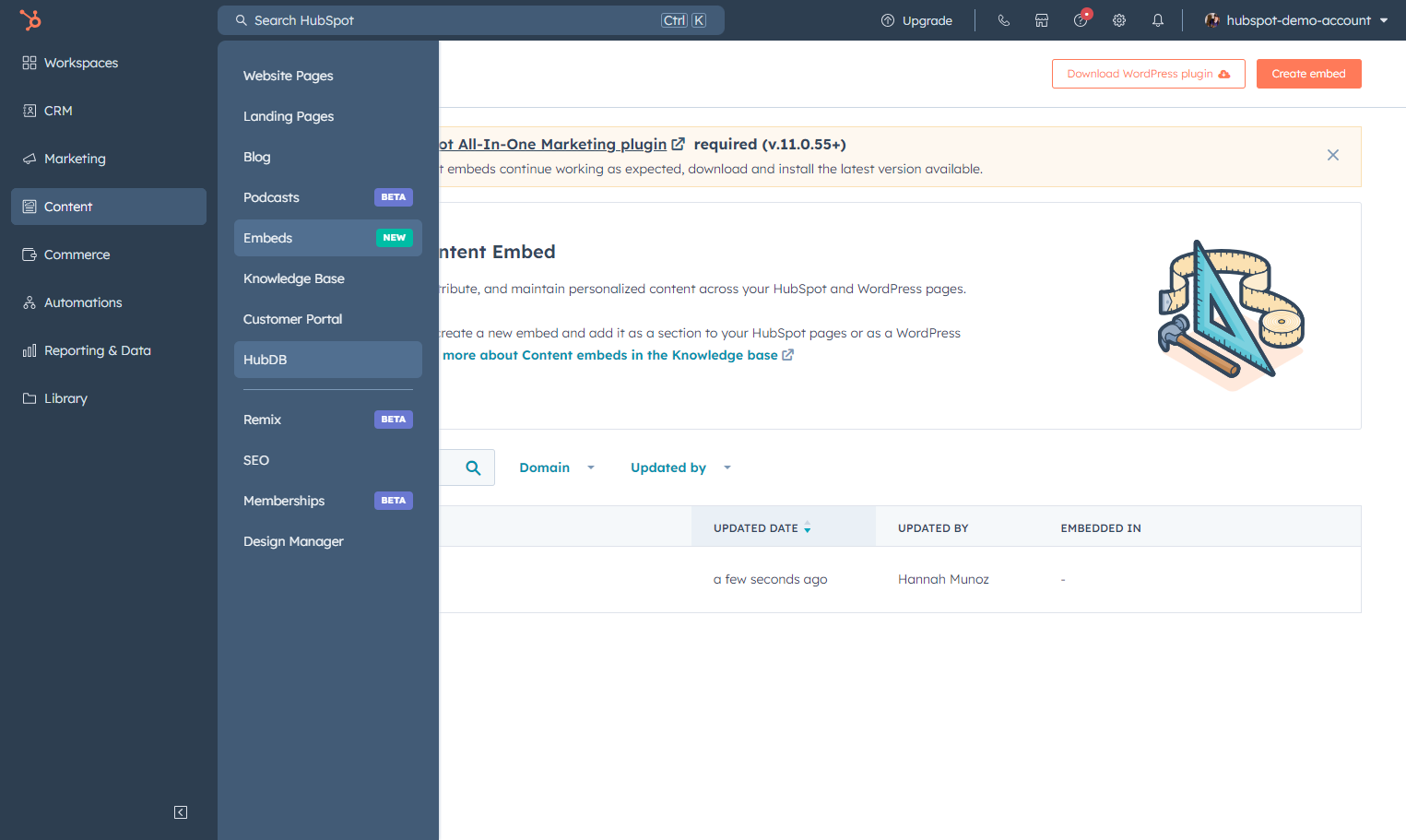The height and width of the screenshot is (840, 1406).
Task: Open CRM in the sidebar
Action: pyautogui.click(x=109, y=111)
